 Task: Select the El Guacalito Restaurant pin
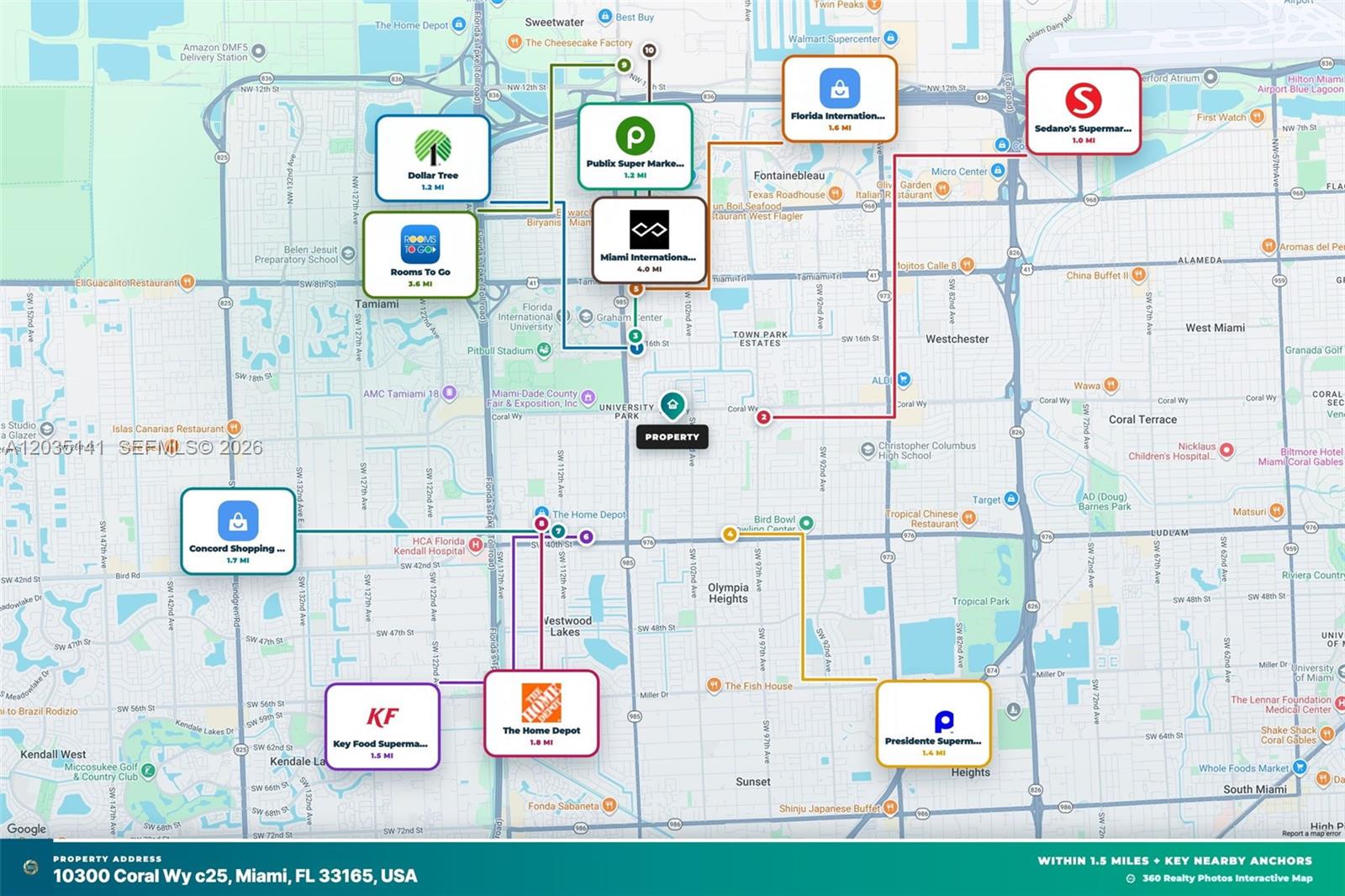[187, 282]
